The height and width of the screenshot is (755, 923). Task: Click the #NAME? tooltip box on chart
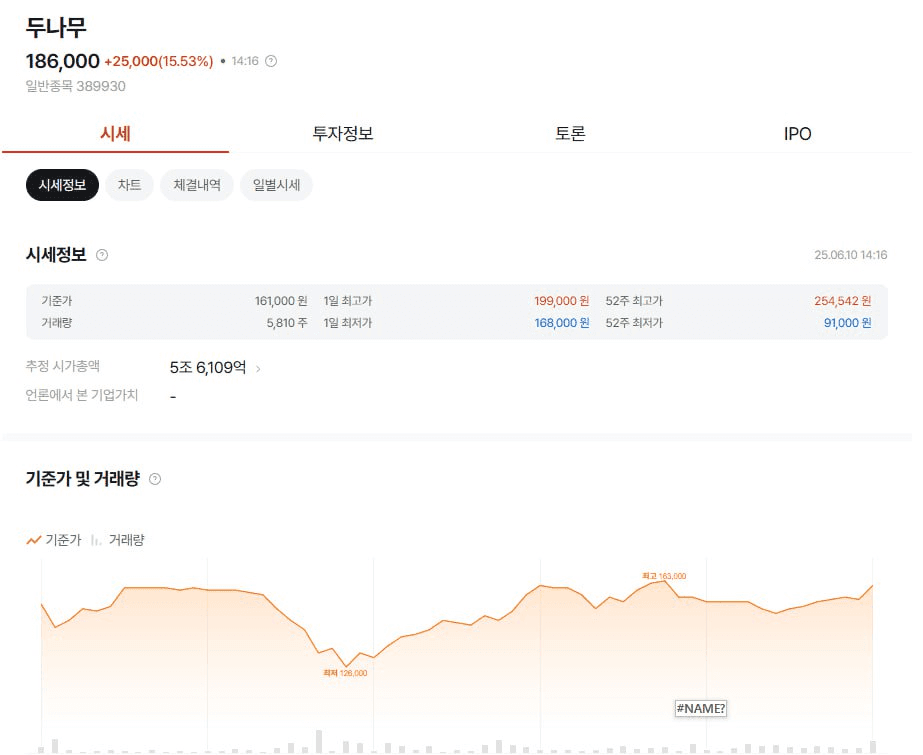point(700,709)
